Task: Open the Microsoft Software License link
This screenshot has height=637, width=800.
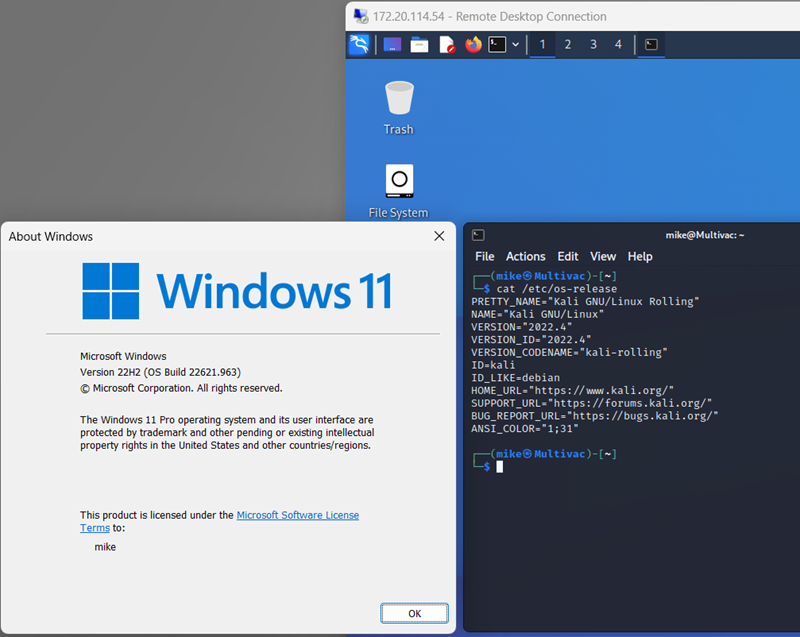Action: (297, 515)
